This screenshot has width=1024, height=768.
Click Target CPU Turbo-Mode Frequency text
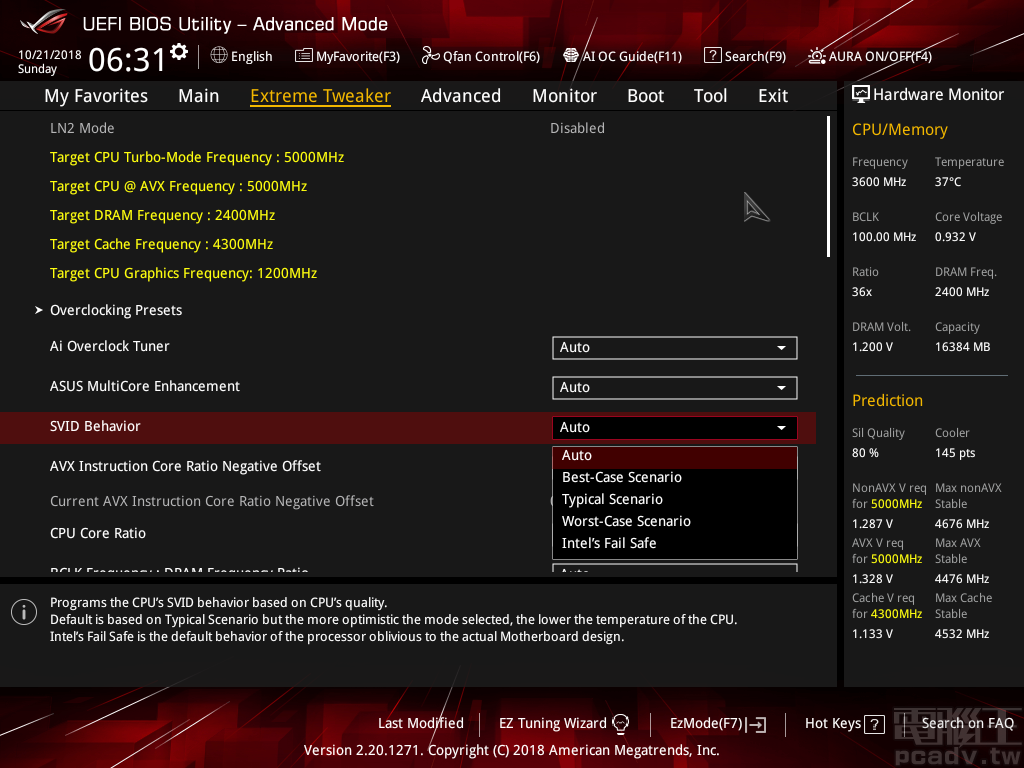pyautogui.click(x=197, y=157)
